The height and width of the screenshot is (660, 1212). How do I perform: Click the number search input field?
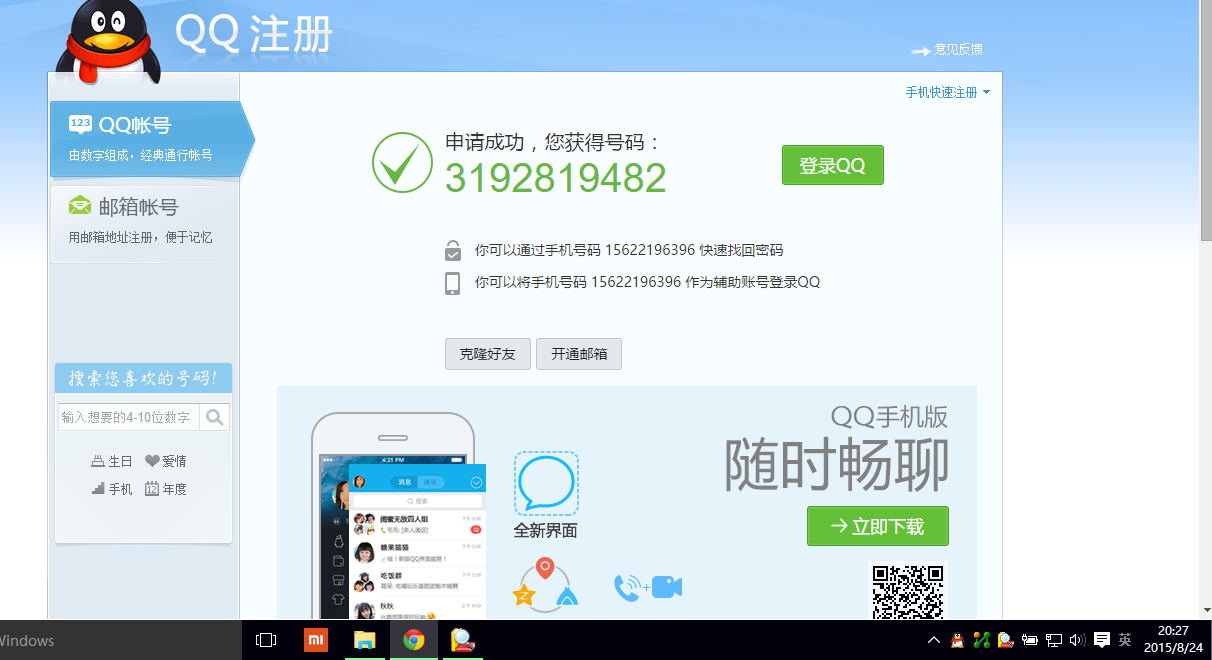[129, 417]
